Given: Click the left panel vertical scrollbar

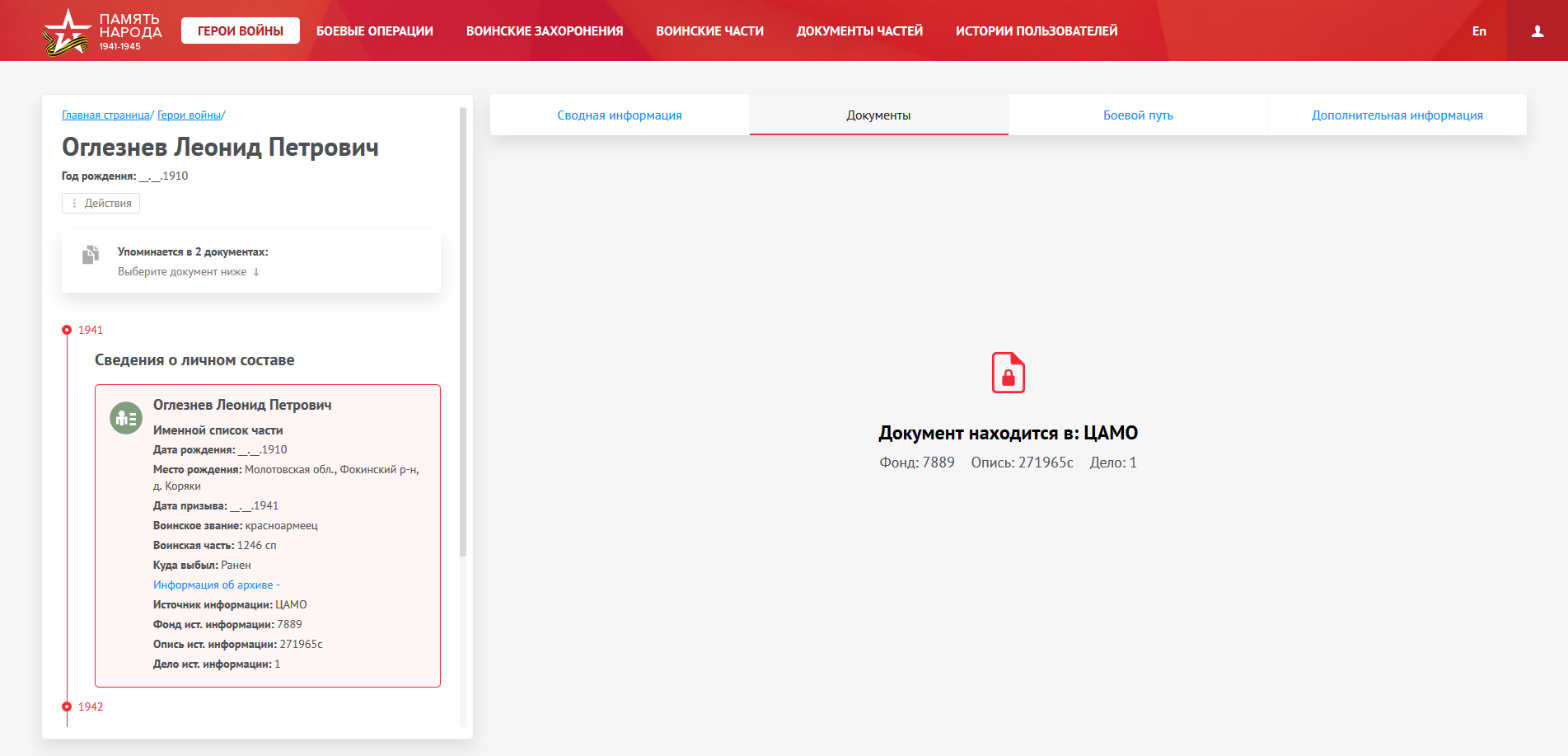Looking at the screenshot, I should pyautogui.click(x=463, y=330).
